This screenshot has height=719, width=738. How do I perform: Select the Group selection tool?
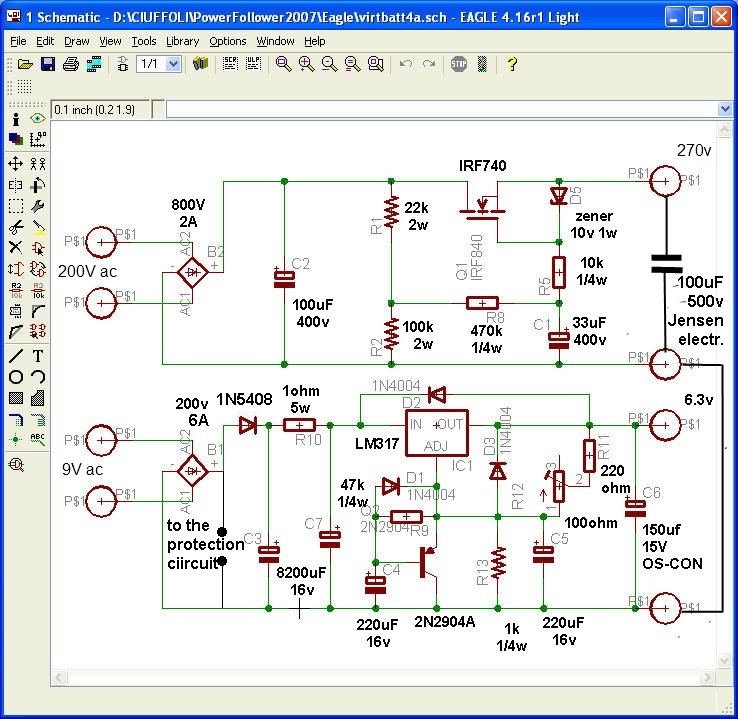coord(16,206)
